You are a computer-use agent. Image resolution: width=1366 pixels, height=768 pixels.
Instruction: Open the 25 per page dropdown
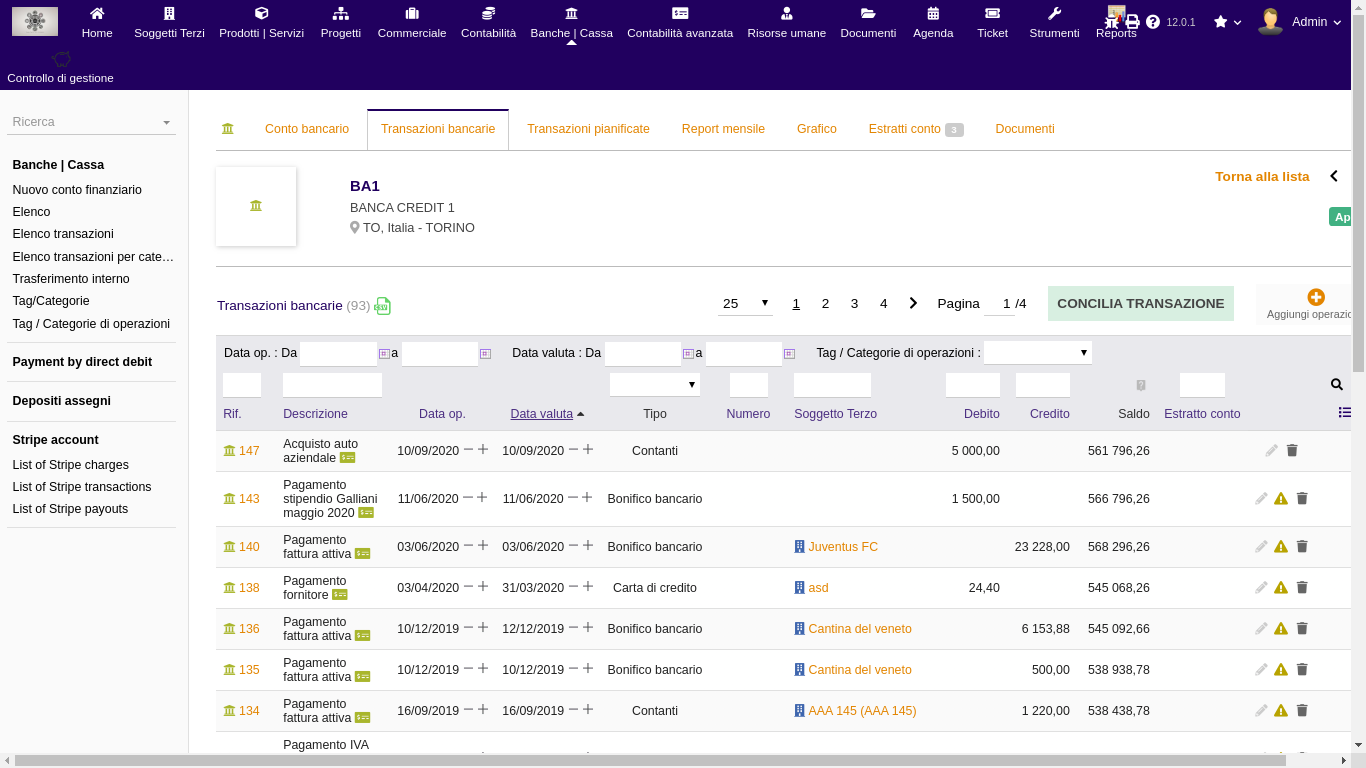click(x=745, y=303)
